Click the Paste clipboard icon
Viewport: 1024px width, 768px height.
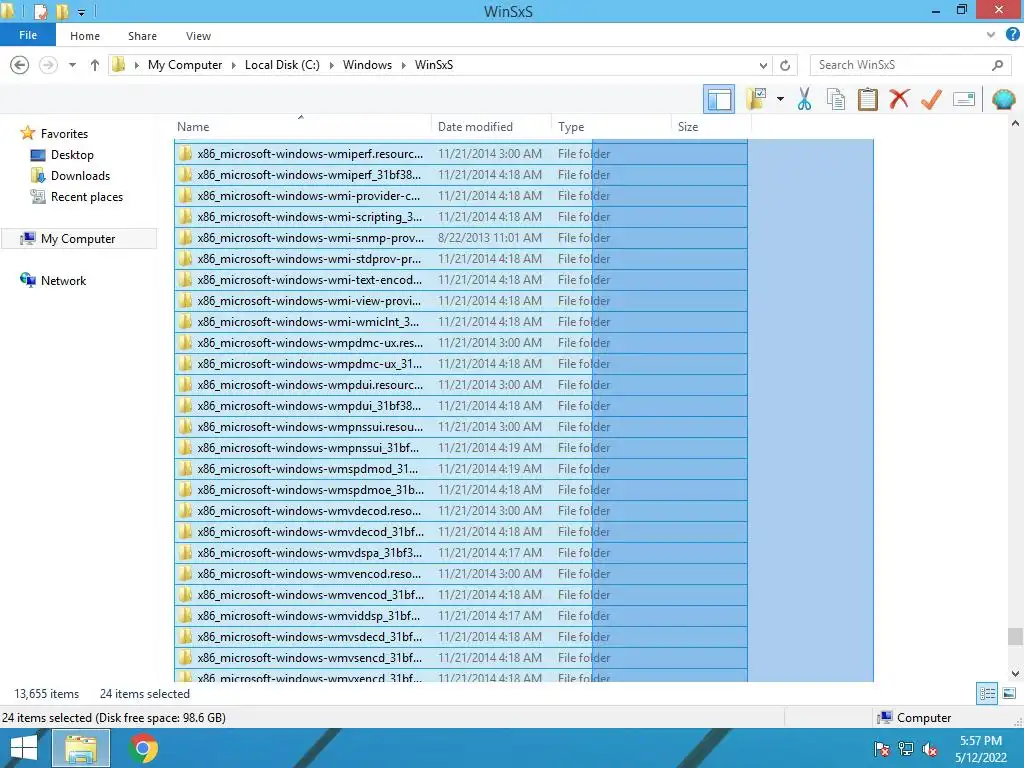867,99
